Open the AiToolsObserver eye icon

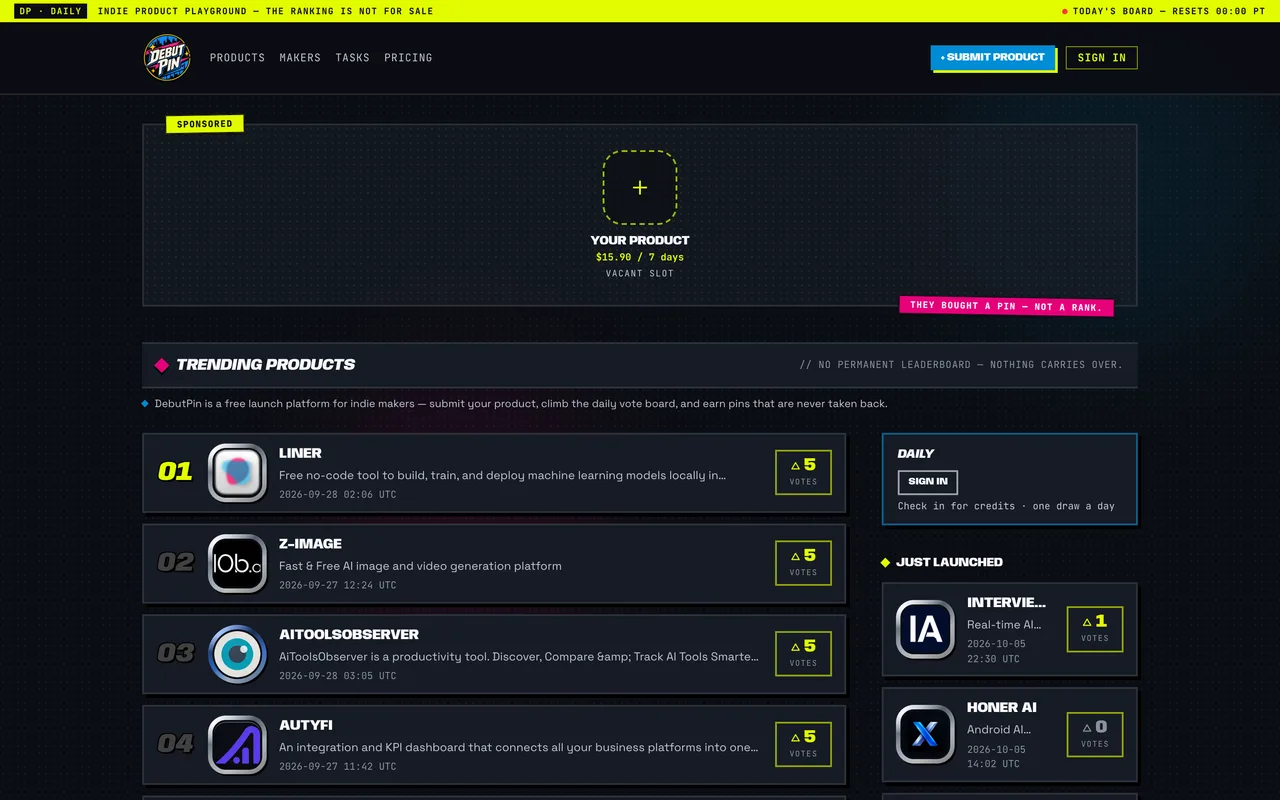click(x=237, y=654)
